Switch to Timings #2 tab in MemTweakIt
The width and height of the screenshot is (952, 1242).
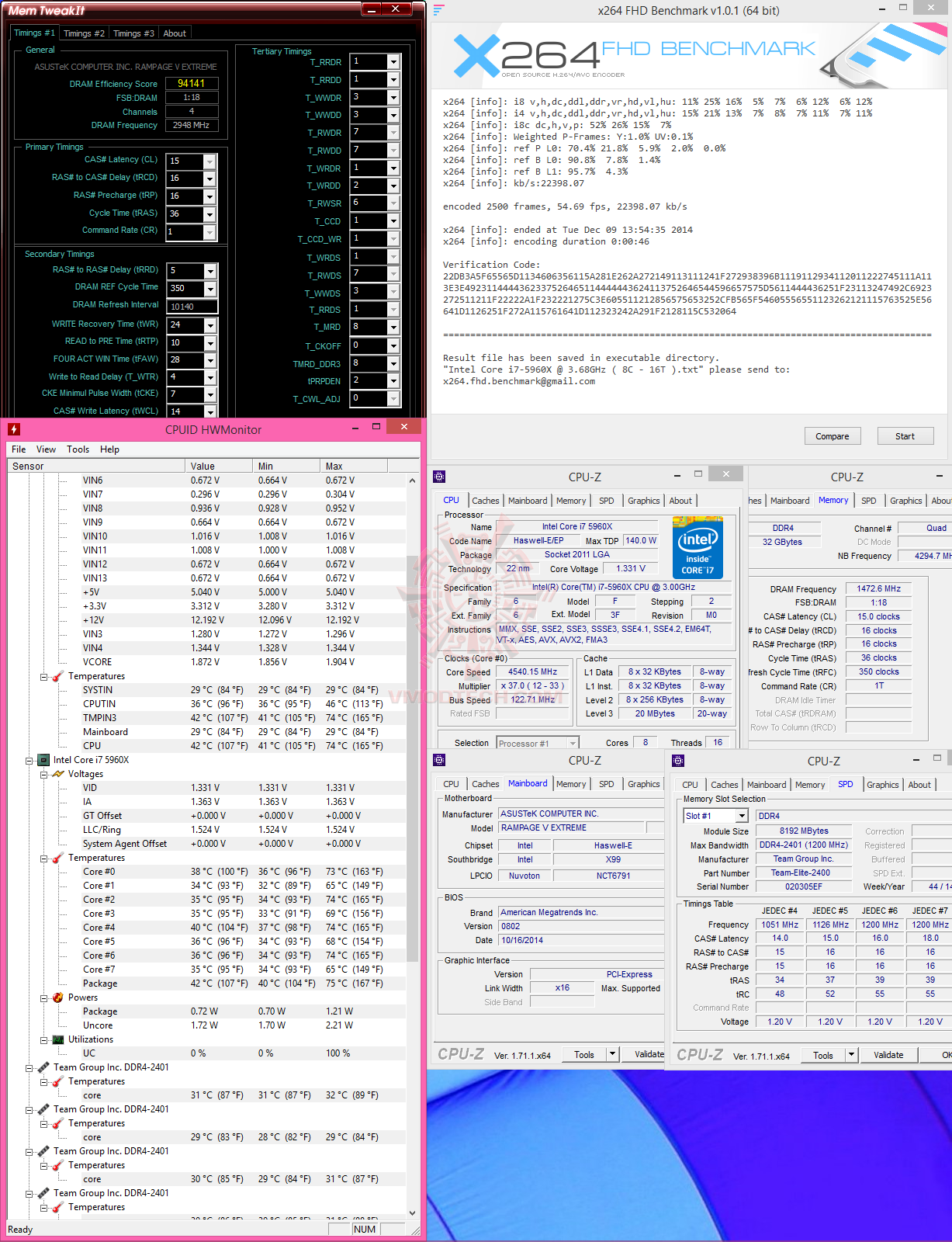[x=84, y=33]
